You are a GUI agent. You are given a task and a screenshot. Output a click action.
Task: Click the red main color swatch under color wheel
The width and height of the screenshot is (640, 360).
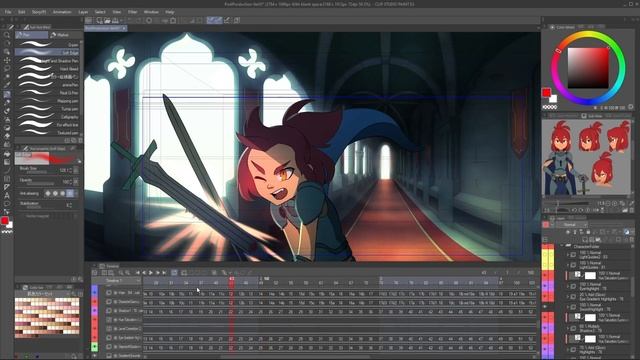547,93
